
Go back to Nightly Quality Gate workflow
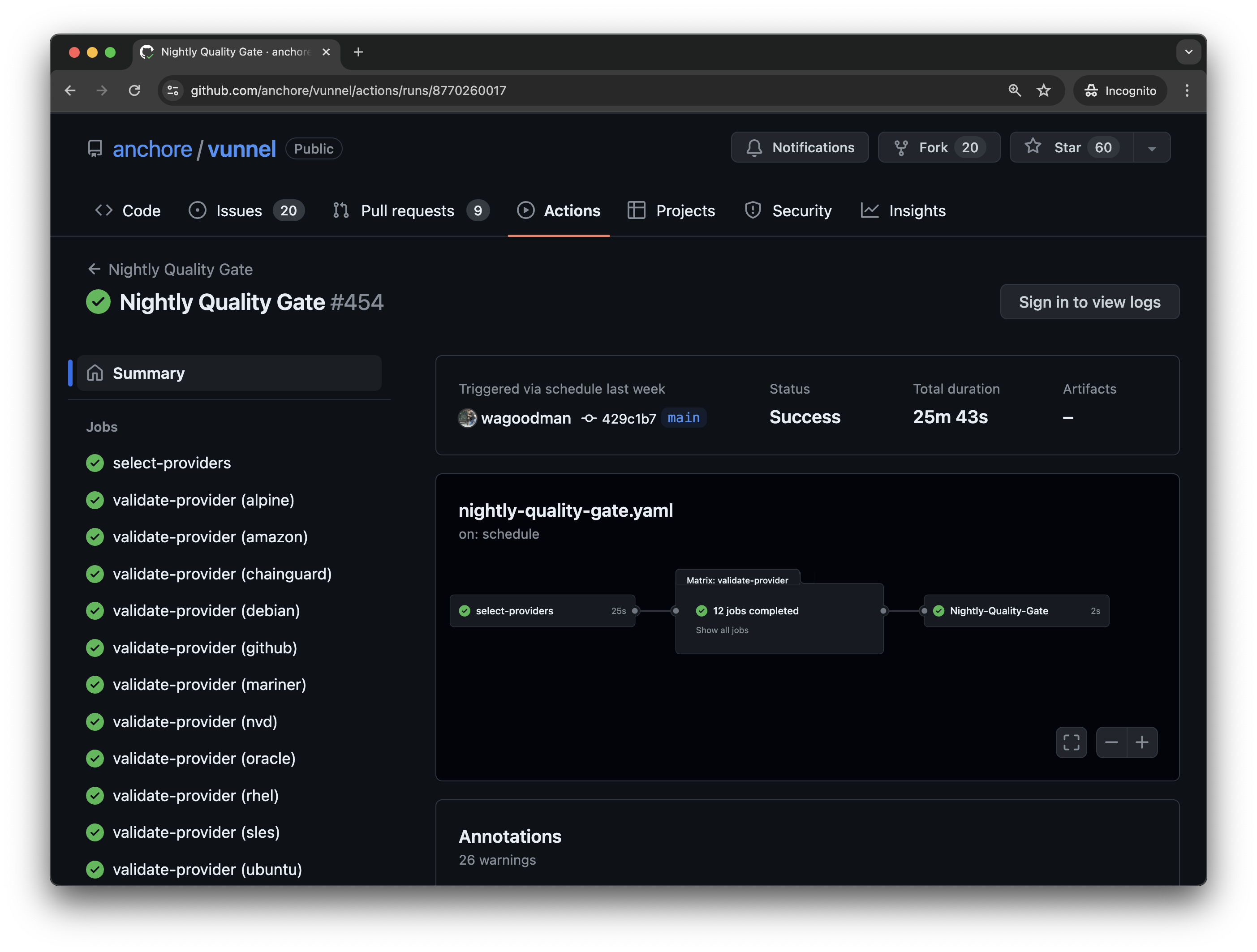[x=171, y=269]
